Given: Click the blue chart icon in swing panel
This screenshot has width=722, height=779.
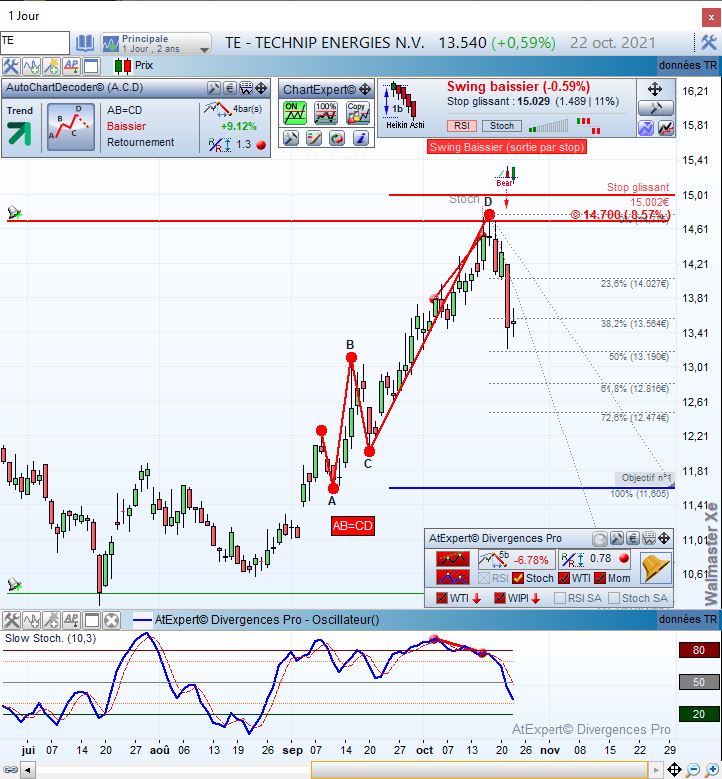Looking at the screenshot, I should tap(646, 129).
